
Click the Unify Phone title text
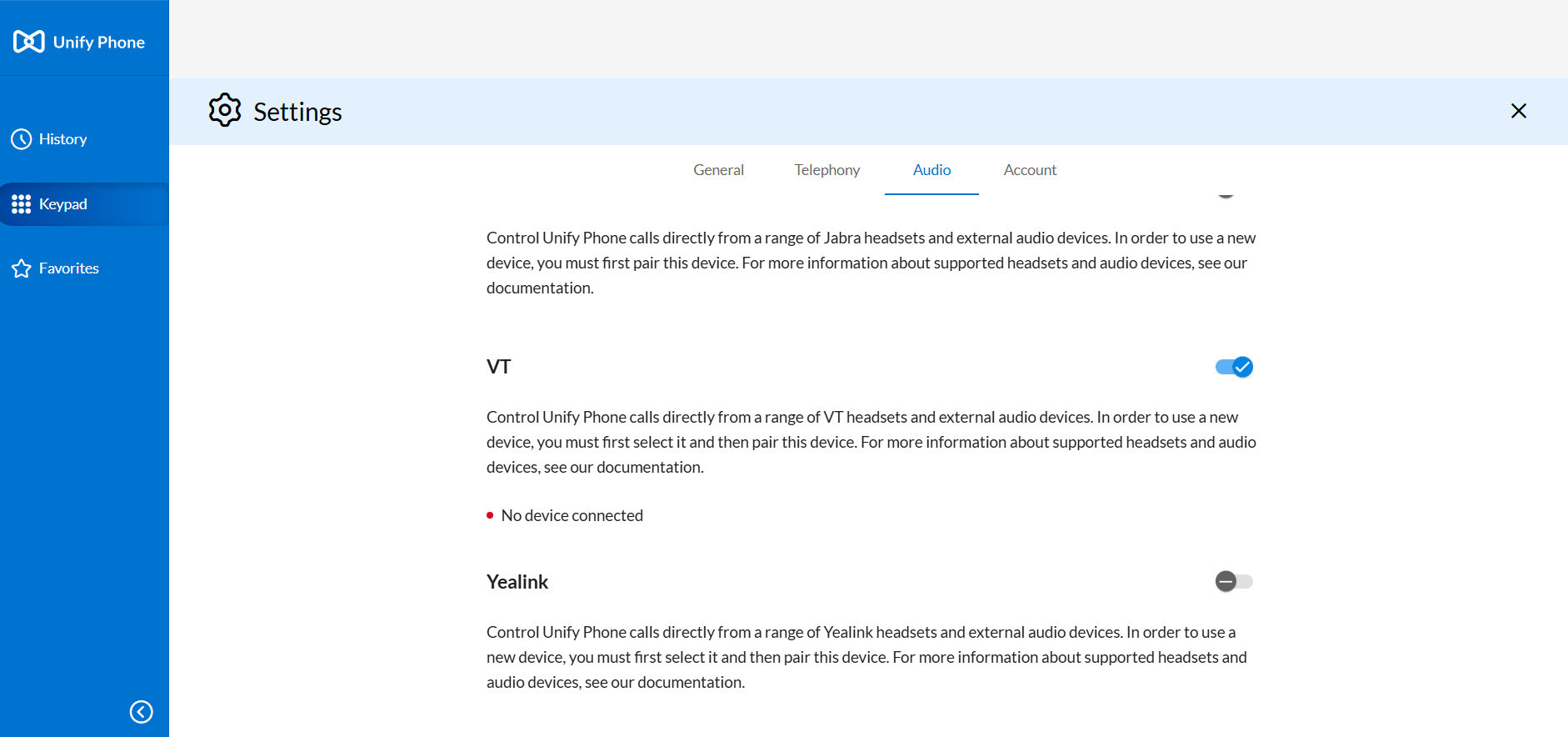coord(99,43)
